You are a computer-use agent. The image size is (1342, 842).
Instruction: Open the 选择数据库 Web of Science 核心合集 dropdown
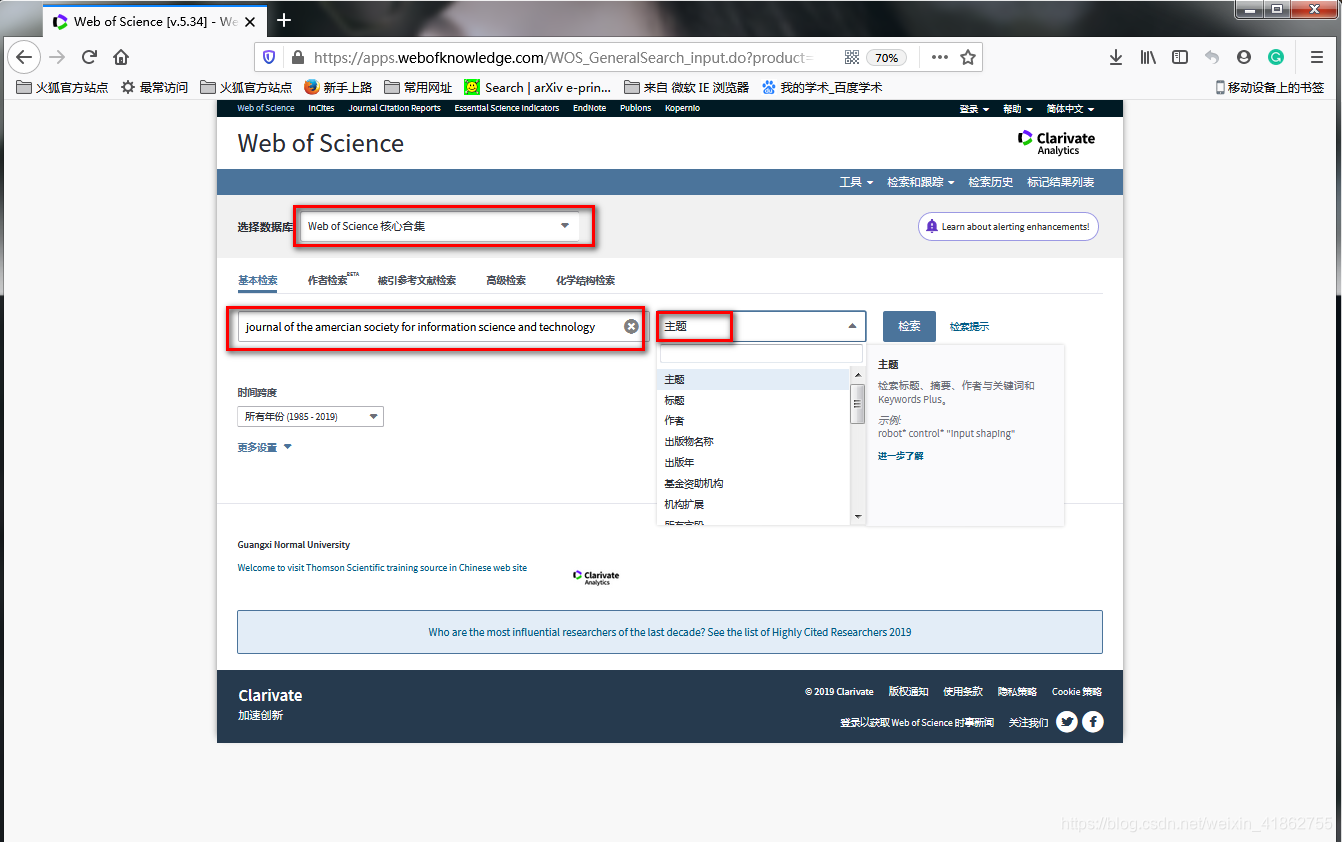(440, 226)
